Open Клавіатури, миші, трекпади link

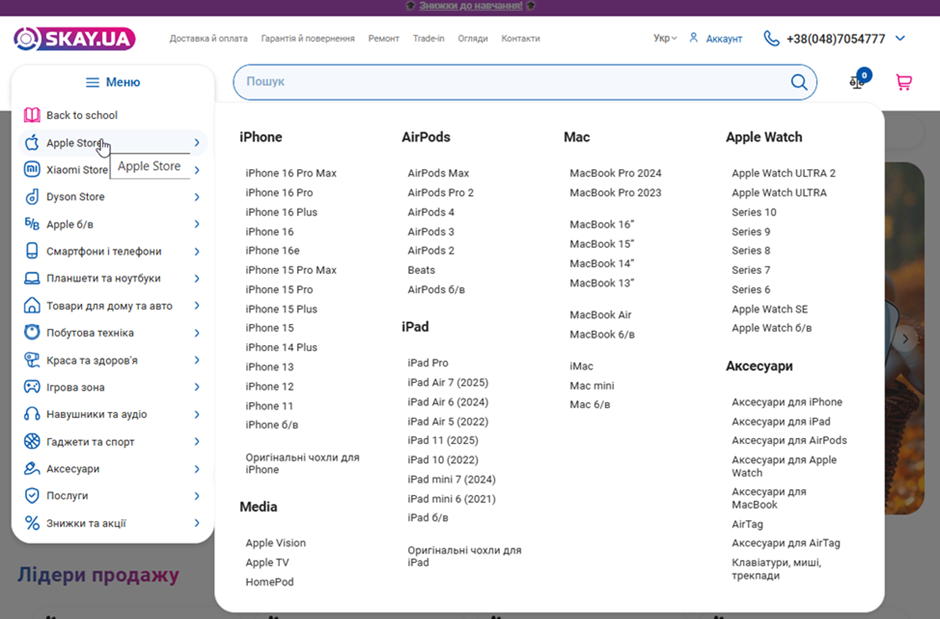tap(776, 569)
